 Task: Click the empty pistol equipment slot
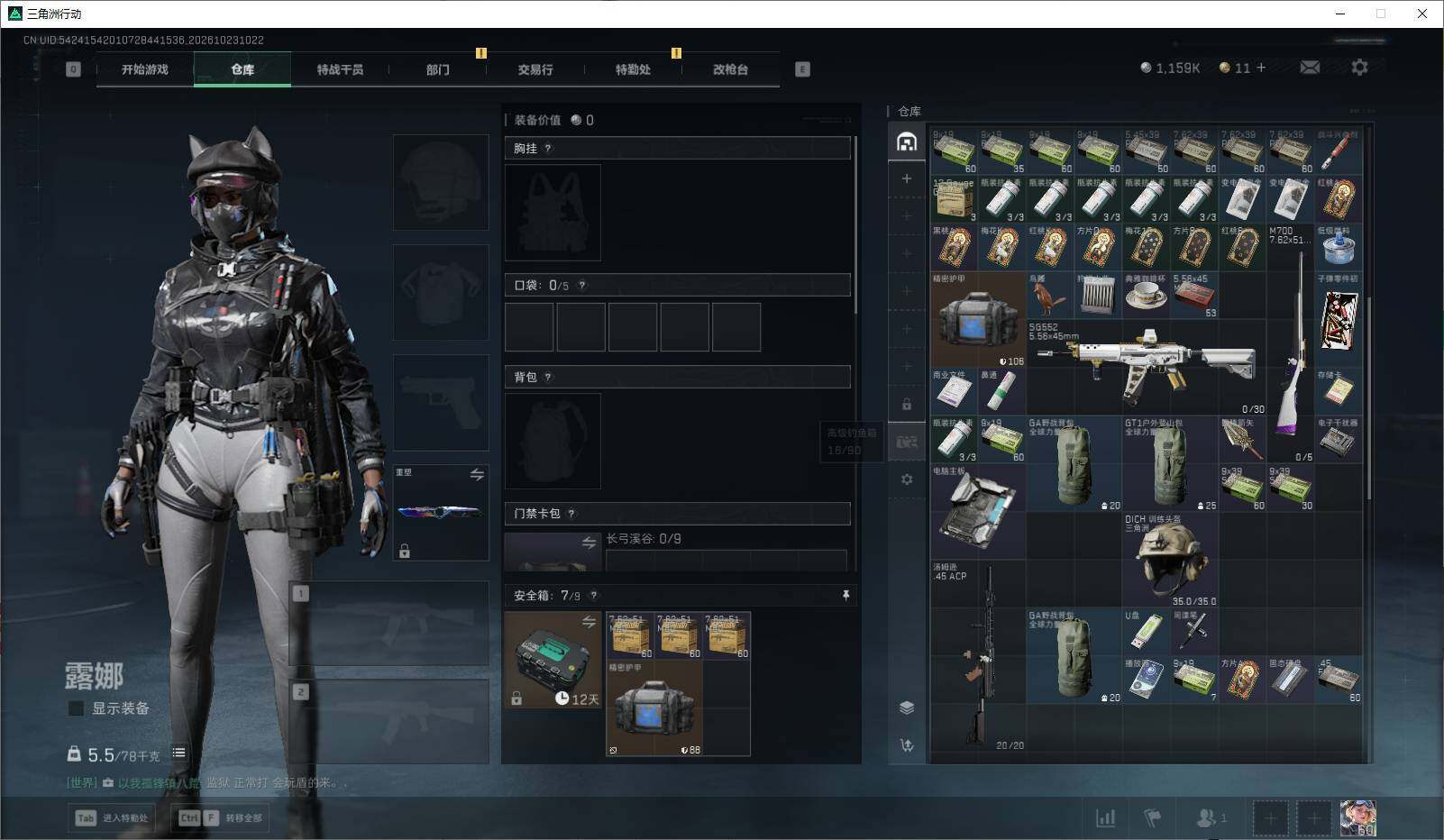point(441,402)
